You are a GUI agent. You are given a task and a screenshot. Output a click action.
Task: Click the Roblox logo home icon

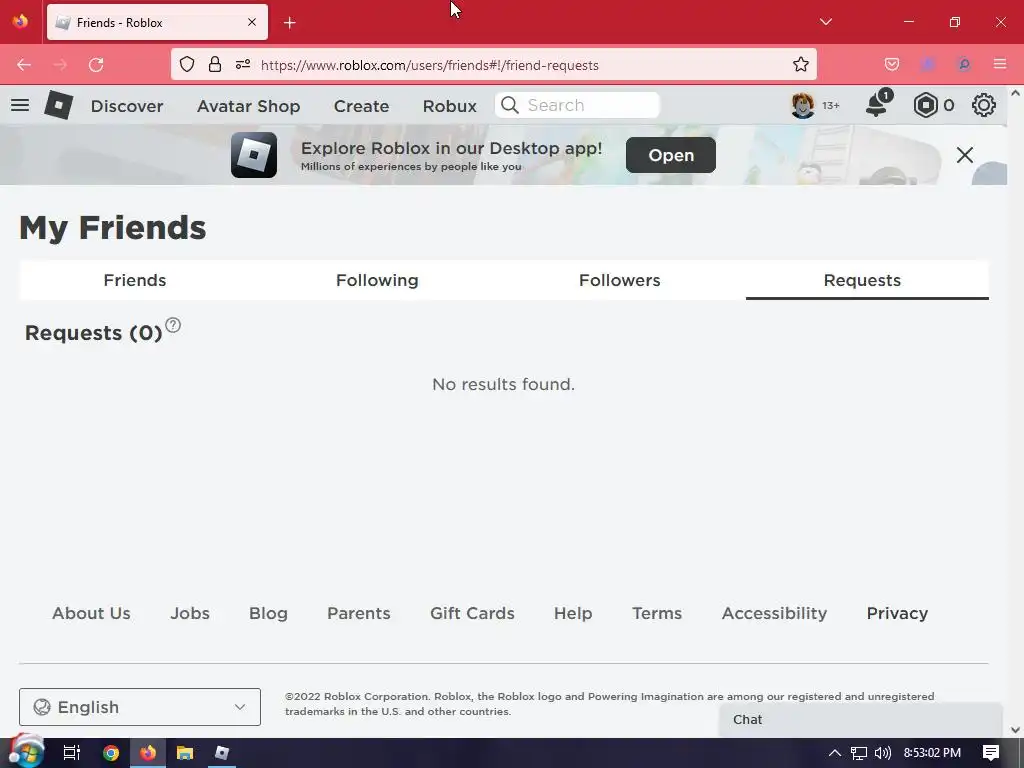pos(59,105)
